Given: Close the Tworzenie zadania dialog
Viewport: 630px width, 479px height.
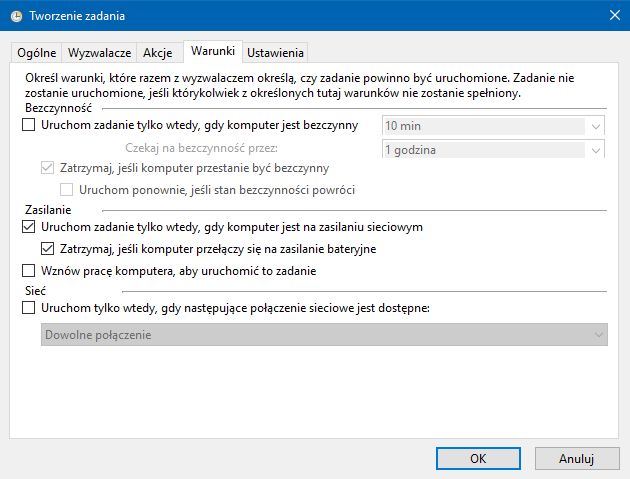Looking at the screenshot, I should [x=611, y=16].
